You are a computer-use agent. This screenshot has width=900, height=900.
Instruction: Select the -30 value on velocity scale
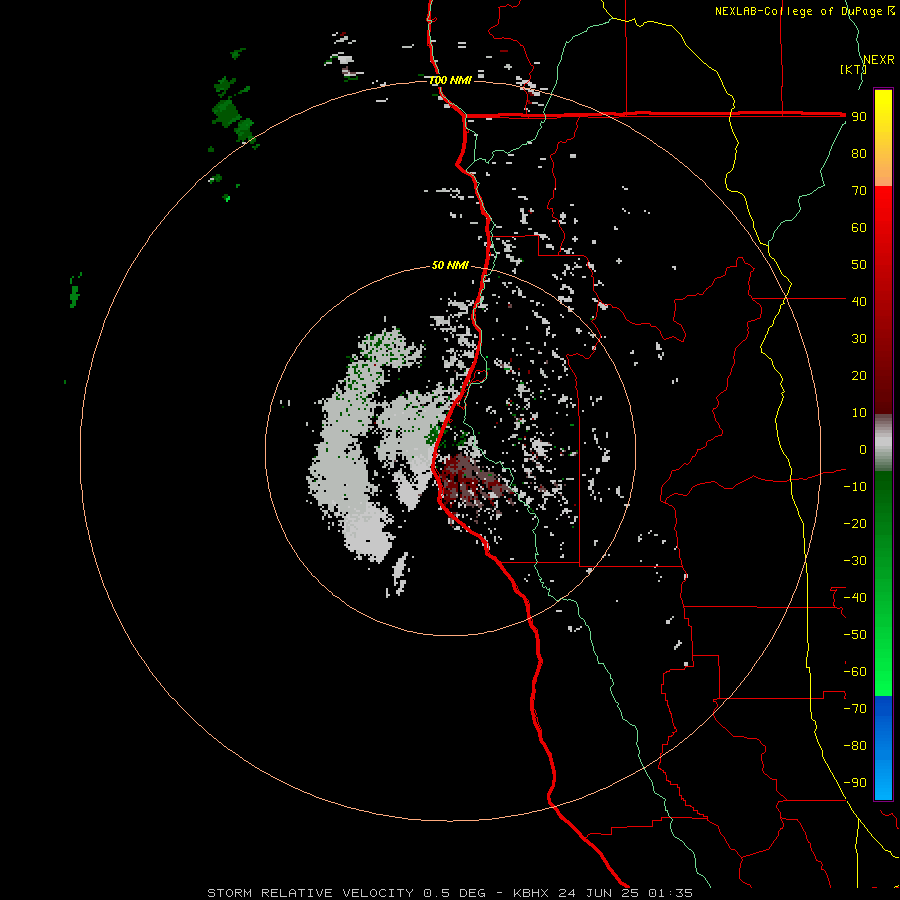855,561
